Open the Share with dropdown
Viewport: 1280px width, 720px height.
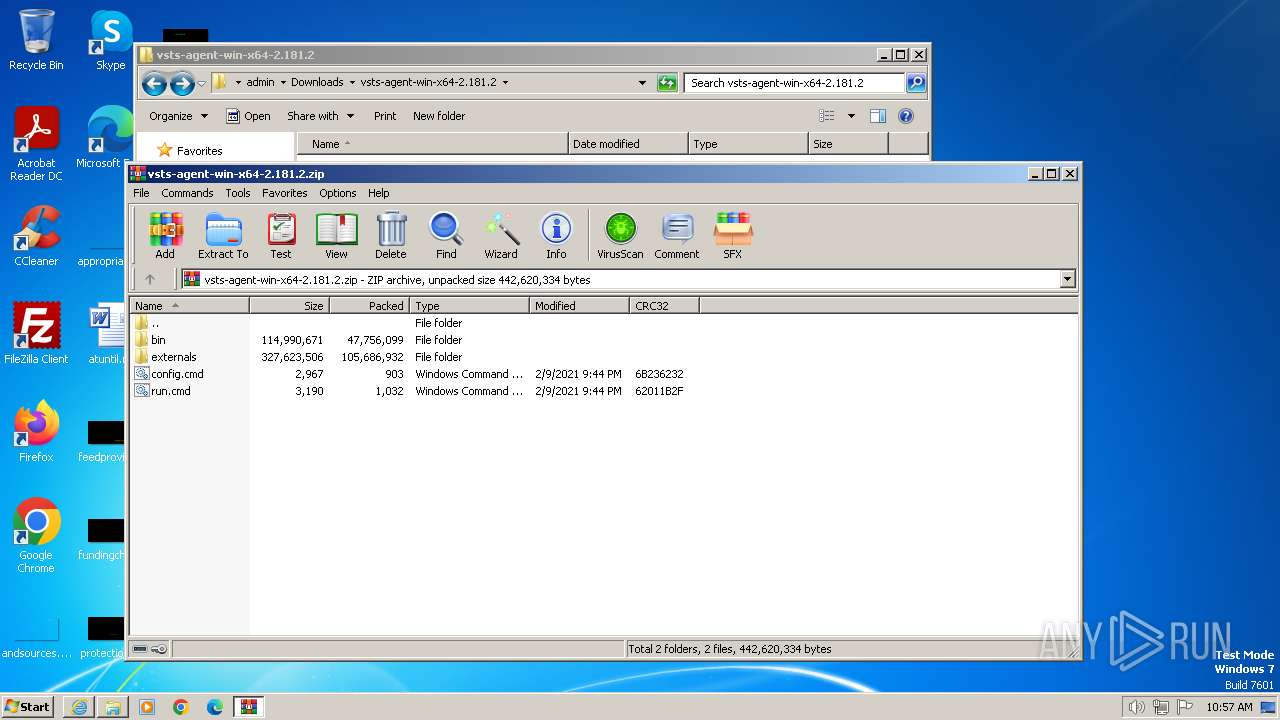[x=320, y=116]
